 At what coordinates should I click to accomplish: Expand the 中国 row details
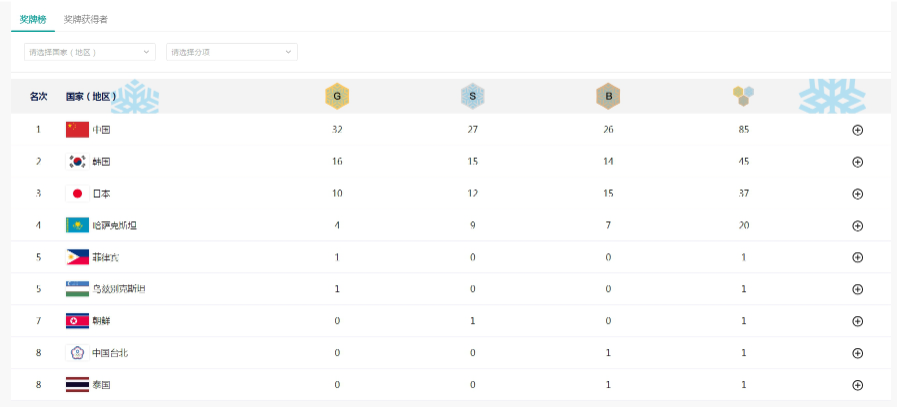[x=857, y=130]
